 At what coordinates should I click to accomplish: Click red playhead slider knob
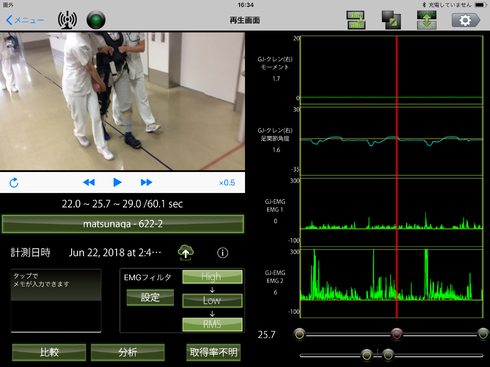[x=397, y=334]
